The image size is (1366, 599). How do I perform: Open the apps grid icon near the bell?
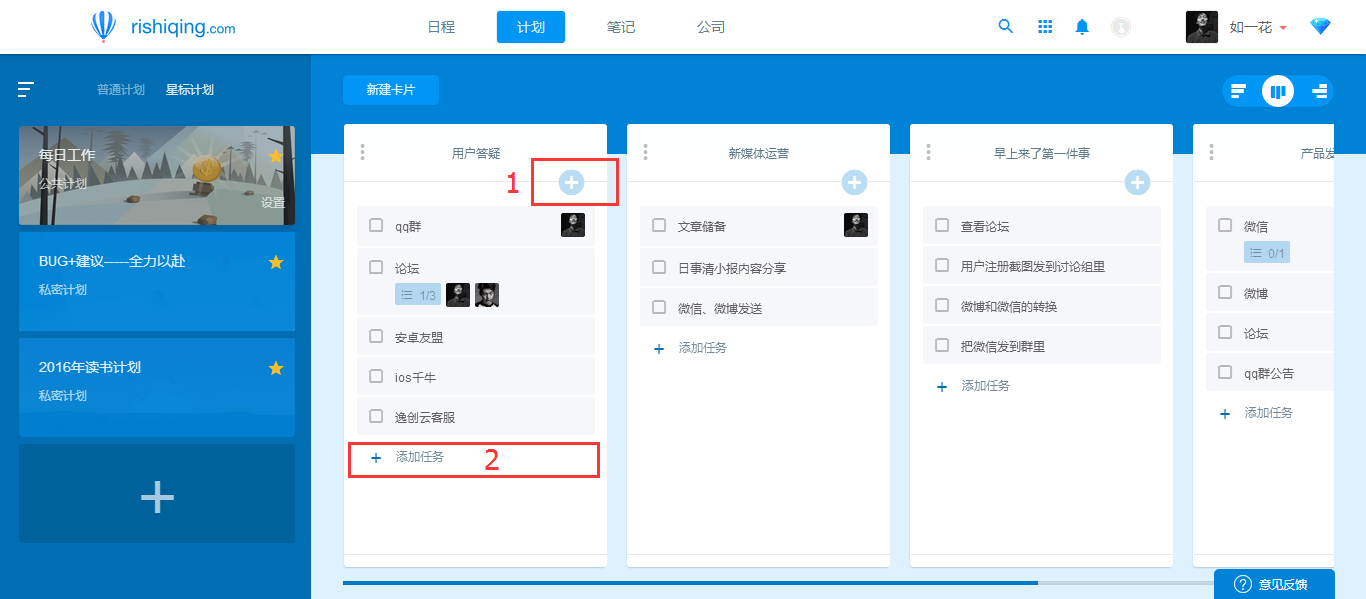pos(1044,27)
